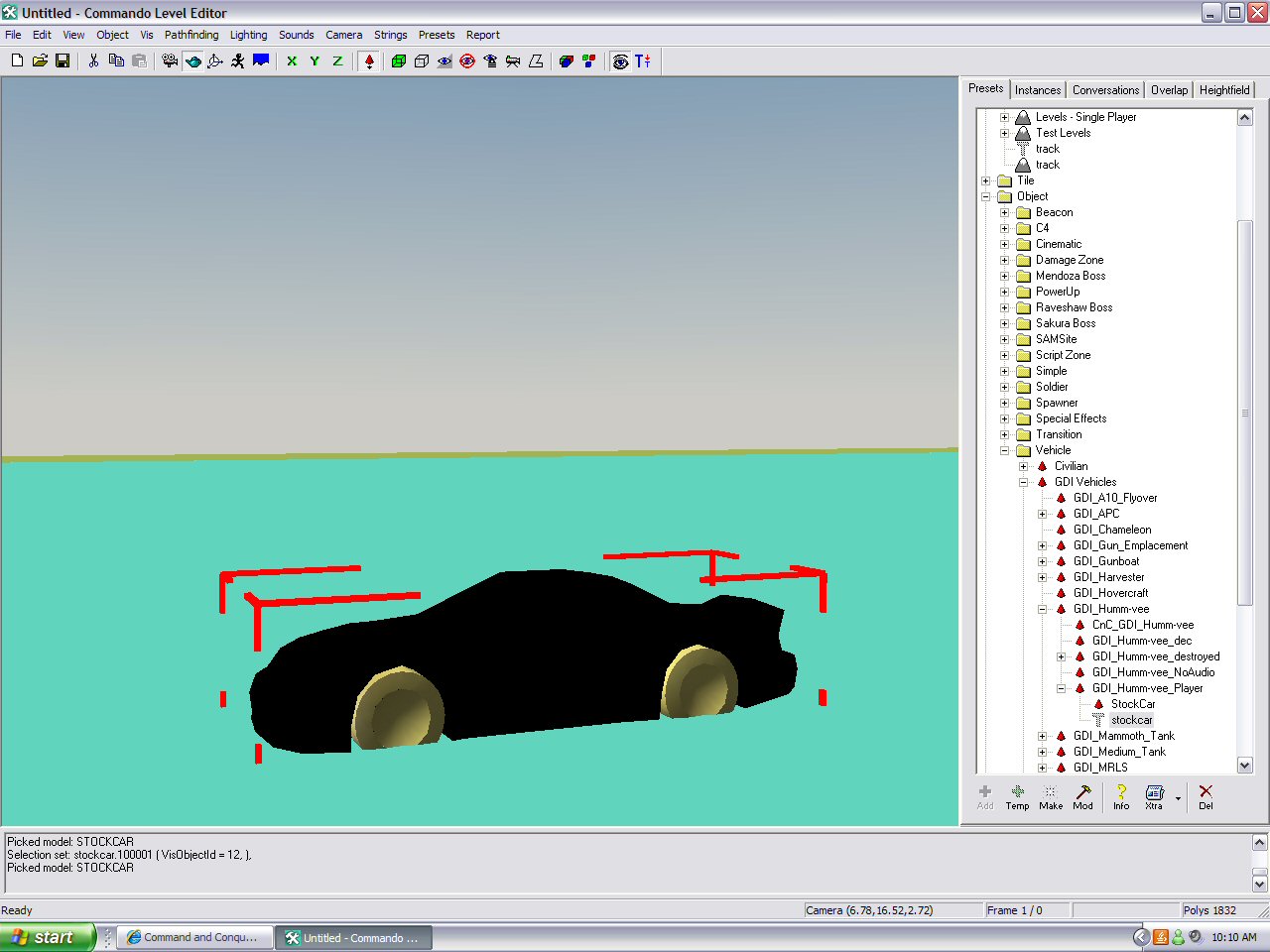Click the Del red X icon
This screenshot has width=1270, height=952.
click(x=1206, y=796)
